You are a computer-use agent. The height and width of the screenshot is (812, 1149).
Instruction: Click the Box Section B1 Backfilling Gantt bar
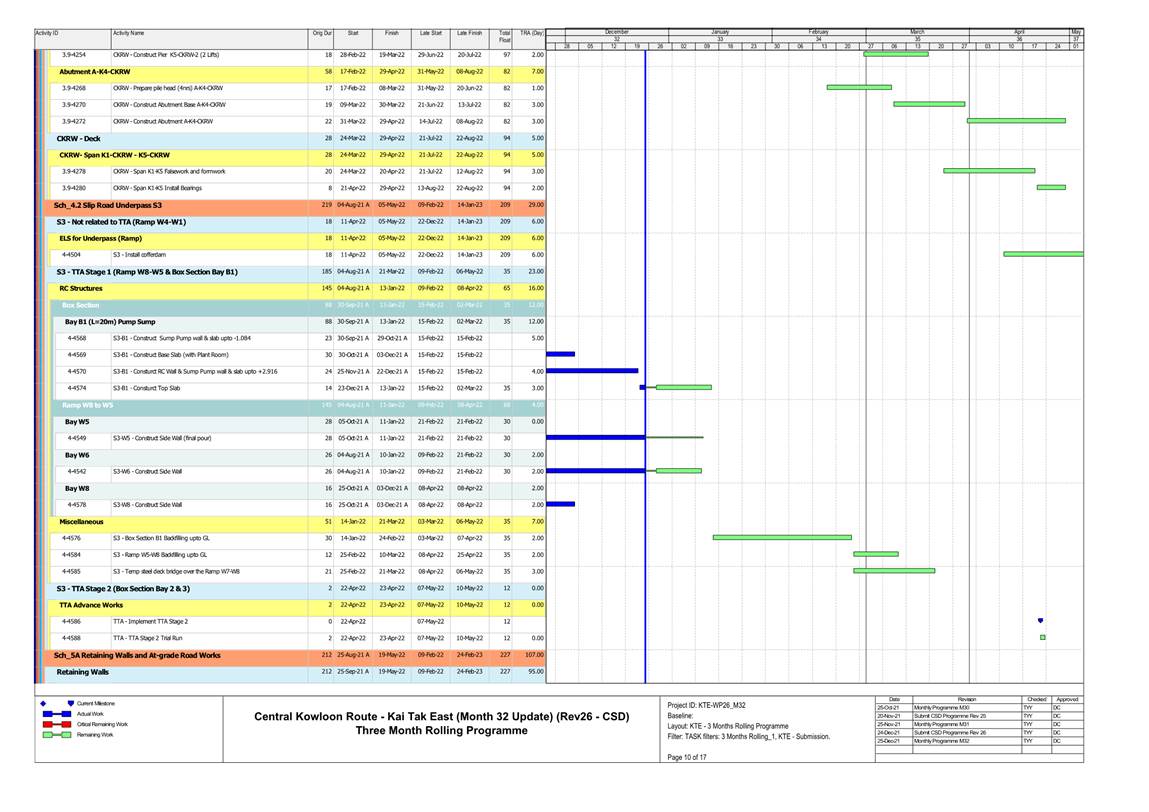click(781, 537)
